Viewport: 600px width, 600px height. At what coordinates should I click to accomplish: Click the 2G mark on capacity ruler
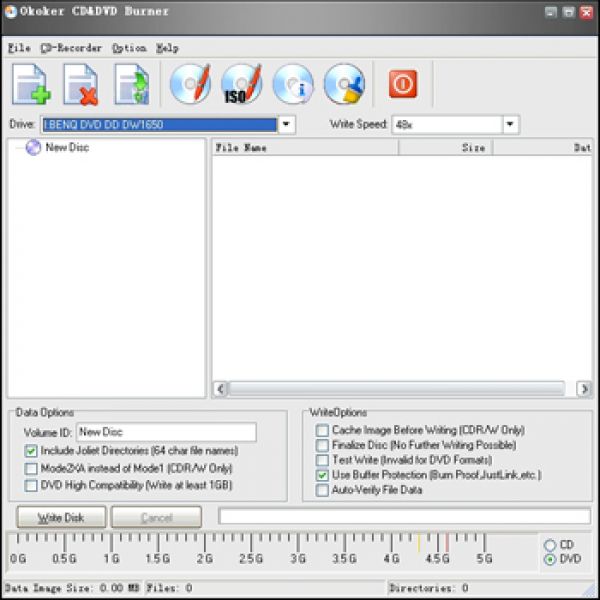(x=205, y=559)
